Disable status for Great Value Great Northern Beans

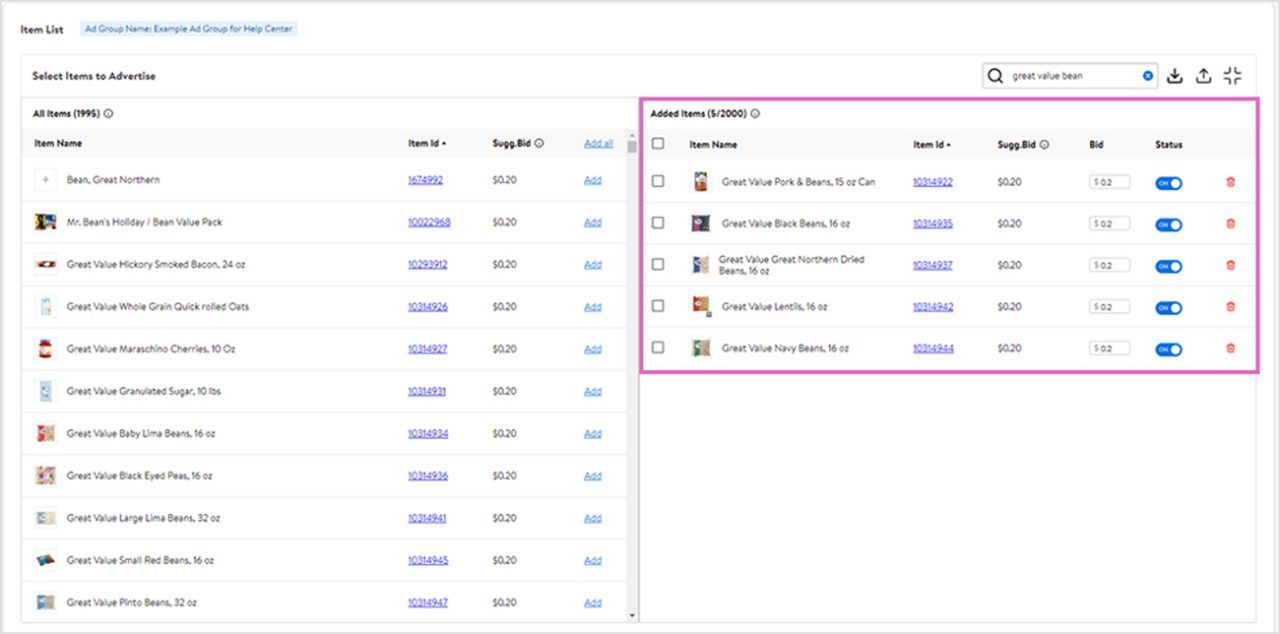[x=1168, y=266]
